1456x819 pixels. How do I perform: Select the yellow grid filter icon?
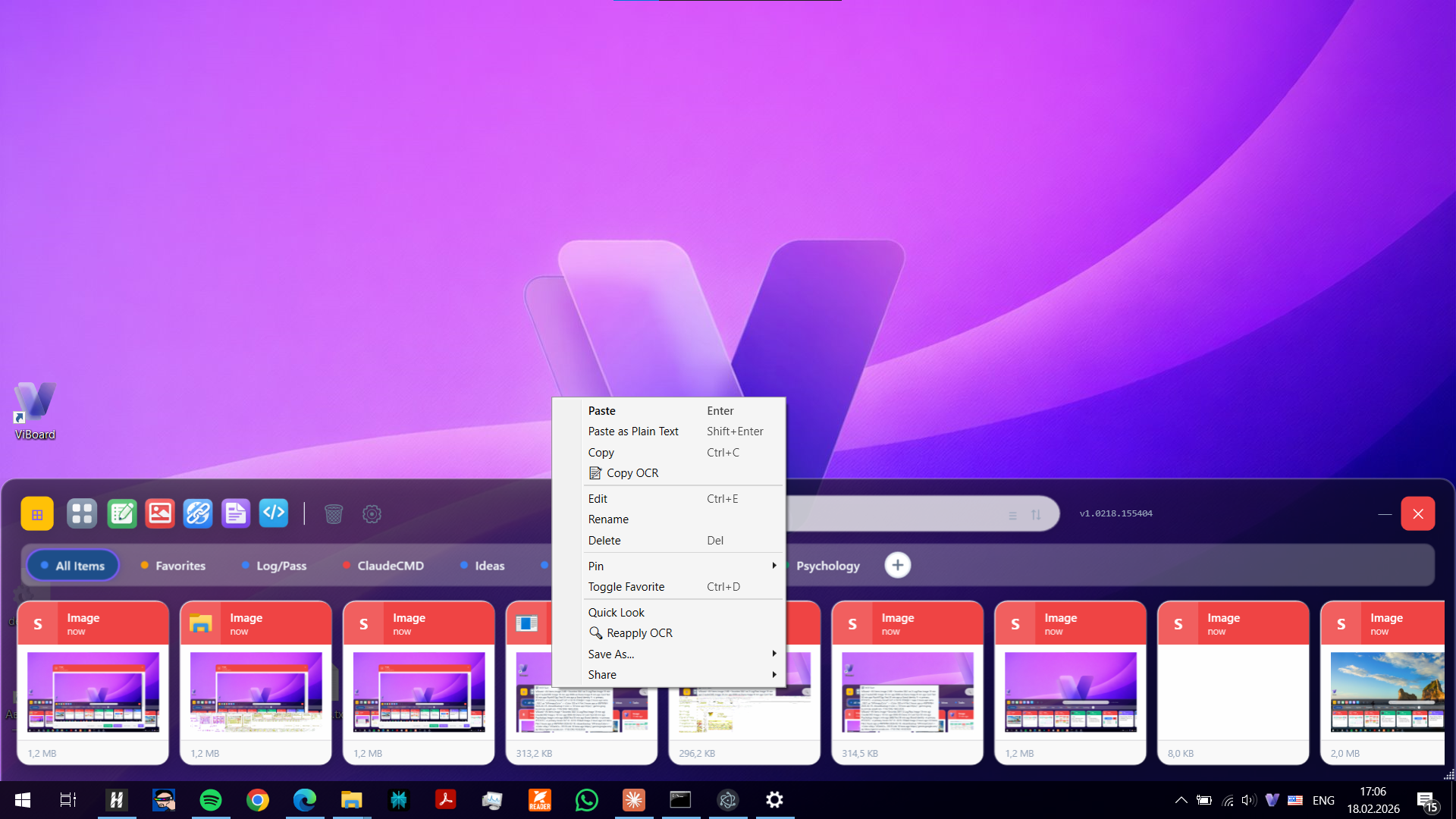coord(36,513)
